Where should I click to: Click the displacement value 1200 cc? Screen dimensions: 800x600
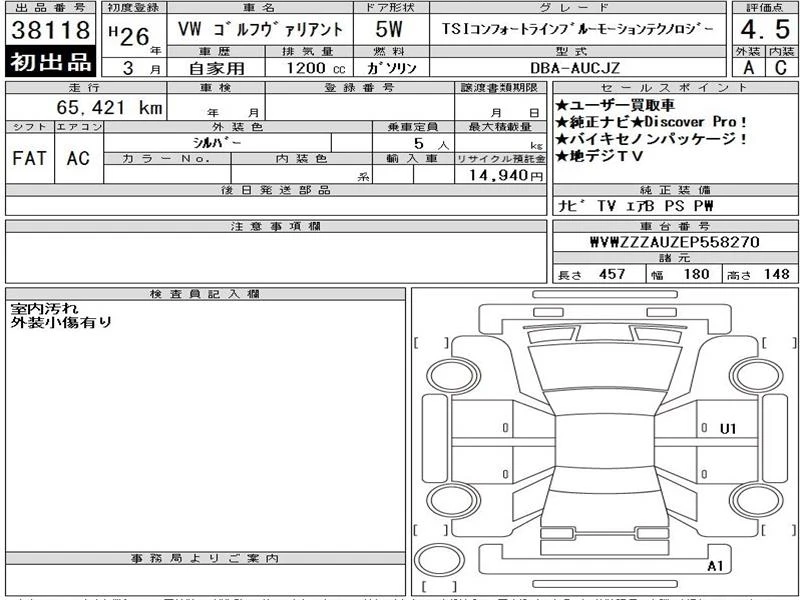pyautogui.click(x=316, y=68)
